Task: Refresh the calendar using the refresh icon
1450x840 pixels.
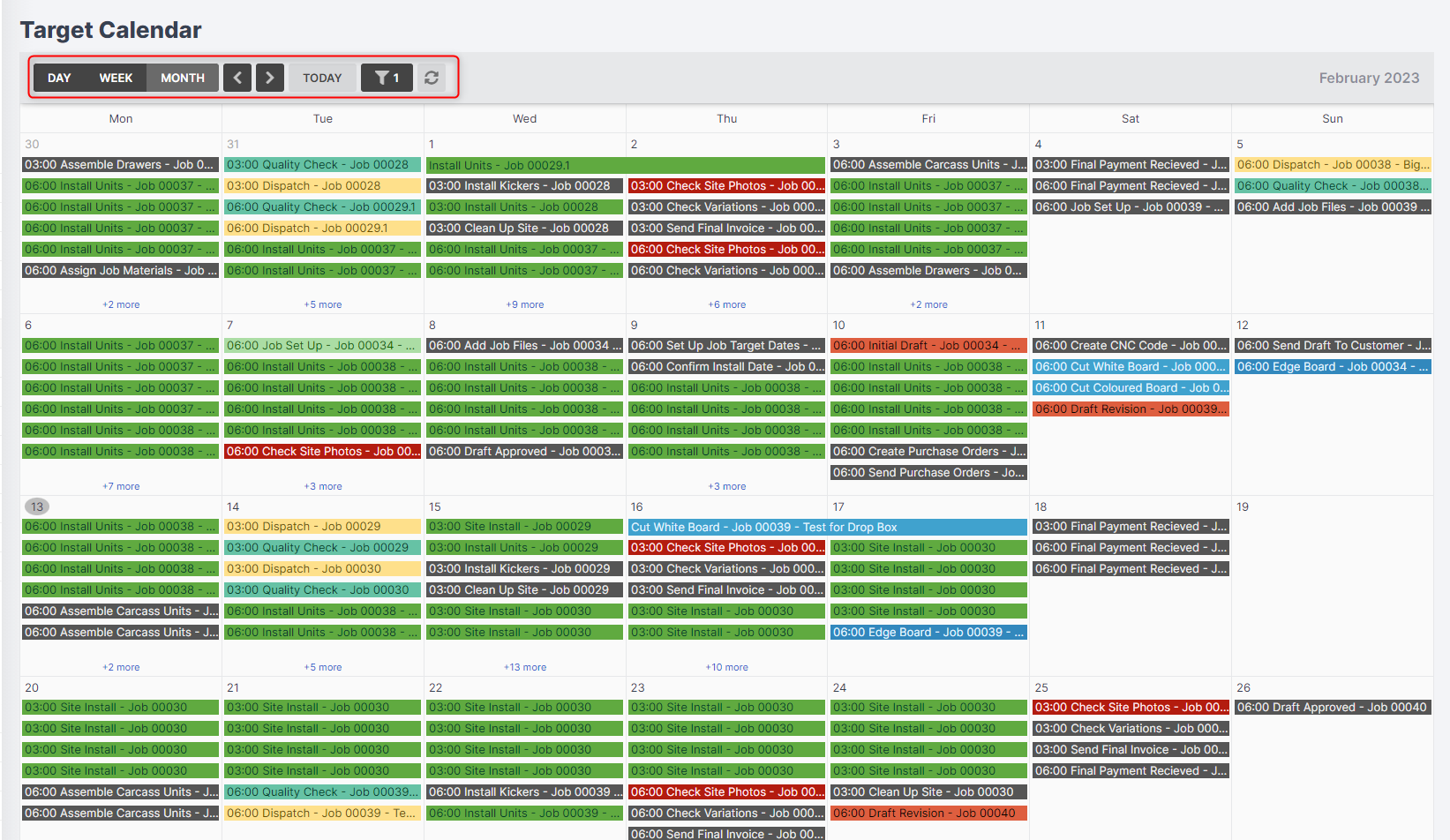Action: coord(432,78)
